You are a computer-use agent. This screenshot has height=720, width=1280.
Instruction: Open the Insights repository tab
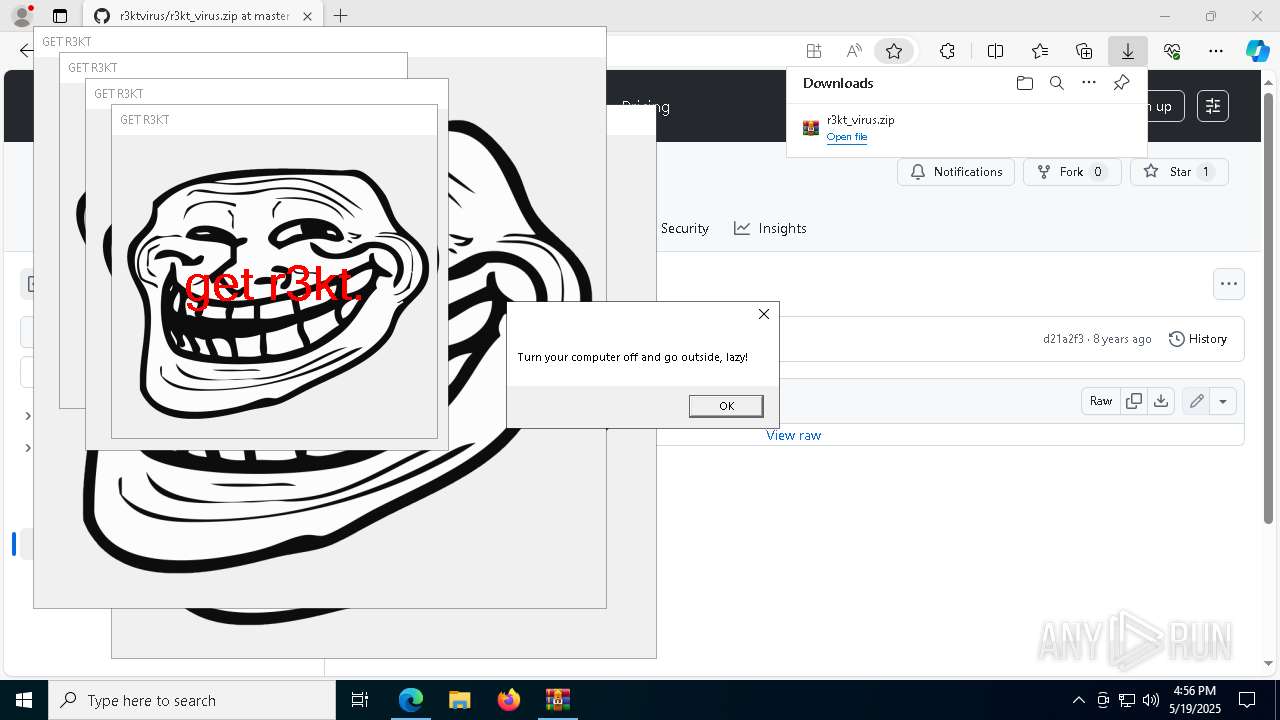[x=770, y=228]
